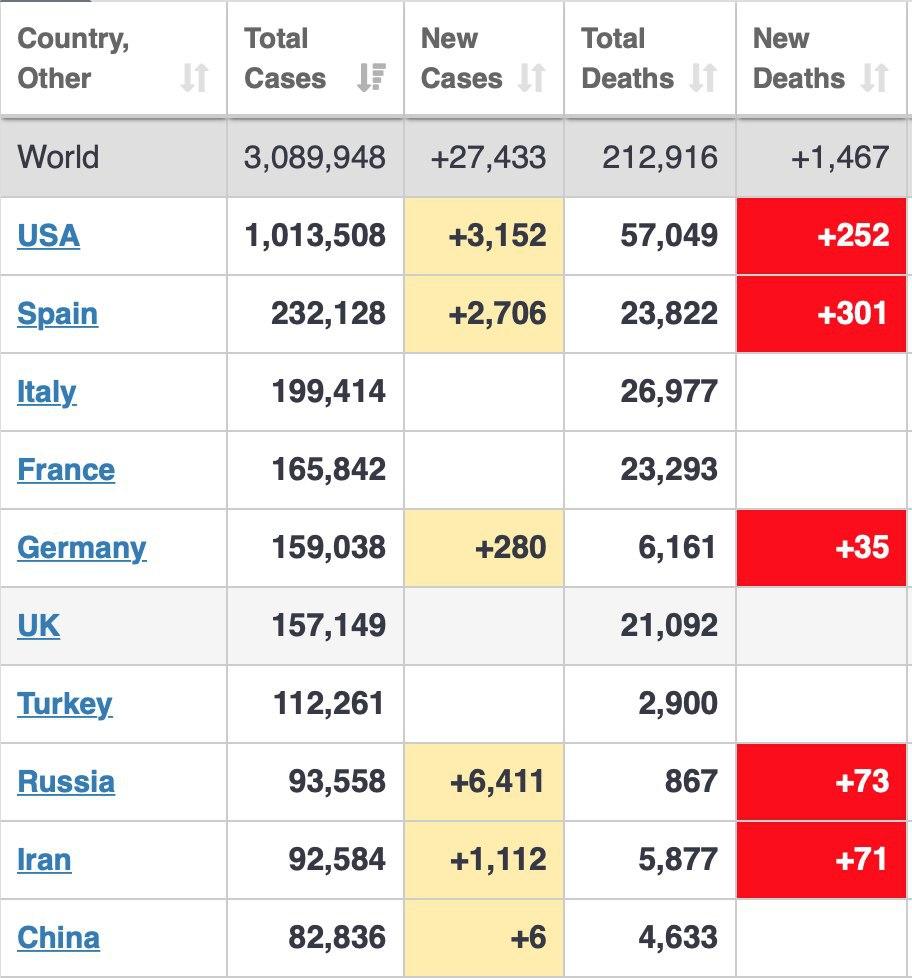Viewport: 912px width, 978px height.
Task: Open the France country link
Action: (66, 470)
